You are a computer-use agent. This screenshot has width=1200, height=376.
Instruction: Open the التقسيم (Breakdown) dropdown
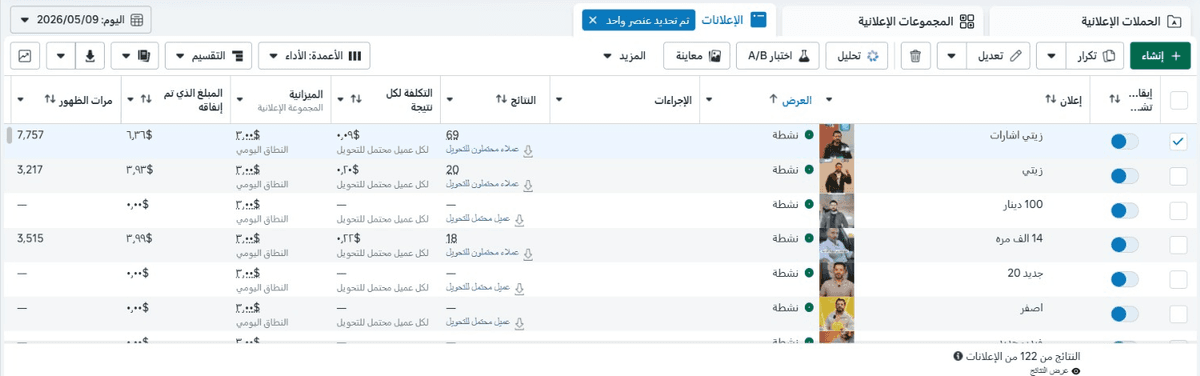208,56
